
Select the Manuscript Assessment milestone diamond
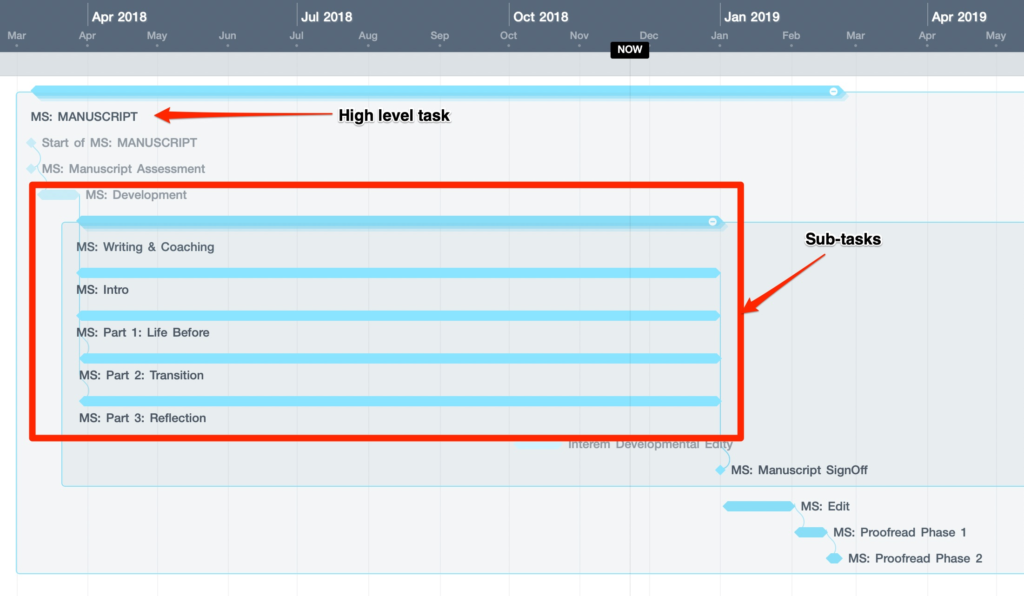(32, 169)
